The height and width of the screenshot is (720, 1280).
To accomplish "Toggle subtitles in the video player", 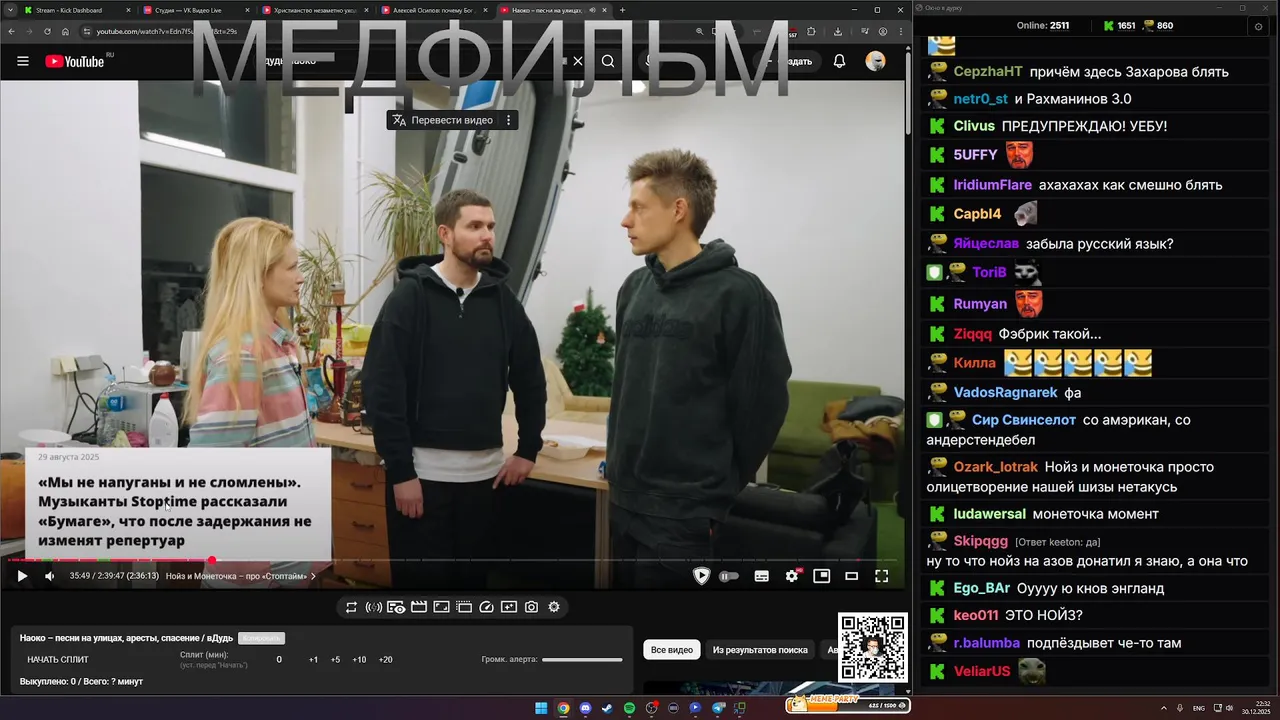I will 761,576.
